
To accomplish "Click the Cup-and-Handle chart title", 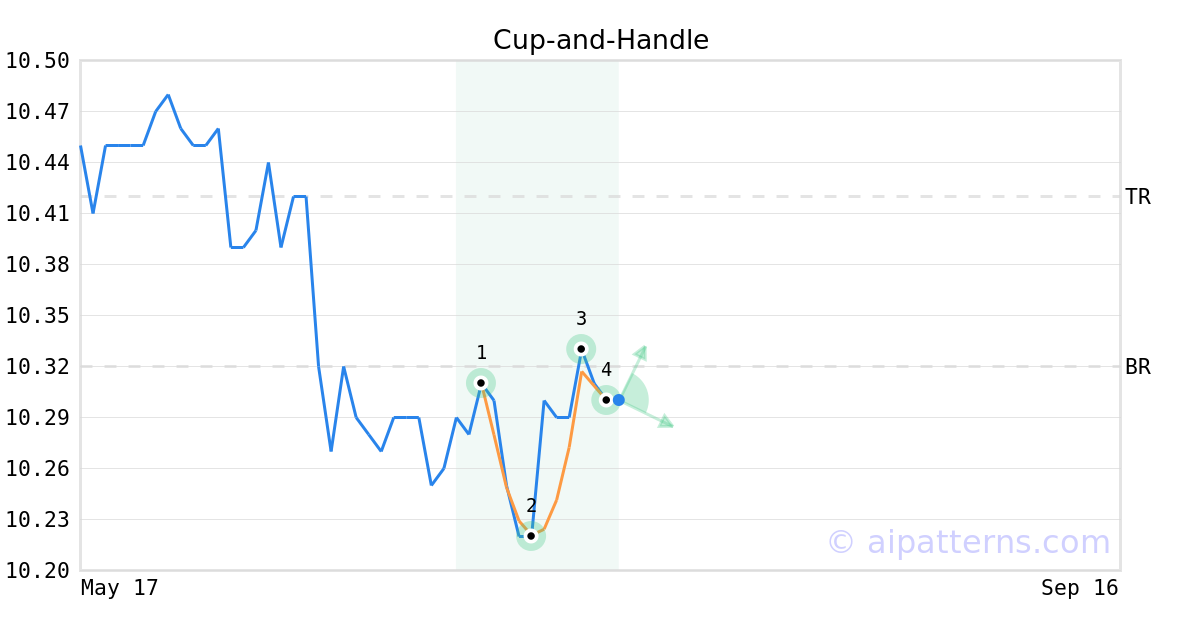I will click(600, 40).
